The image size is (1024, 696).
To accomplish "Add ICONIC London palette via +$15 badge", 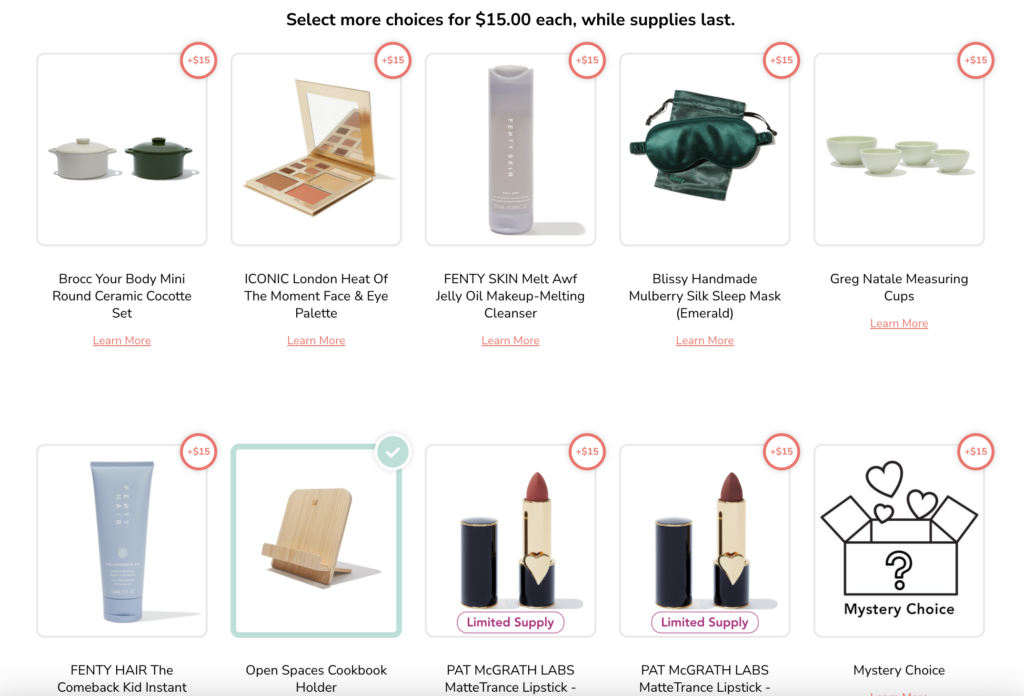I will click(393, 60).
